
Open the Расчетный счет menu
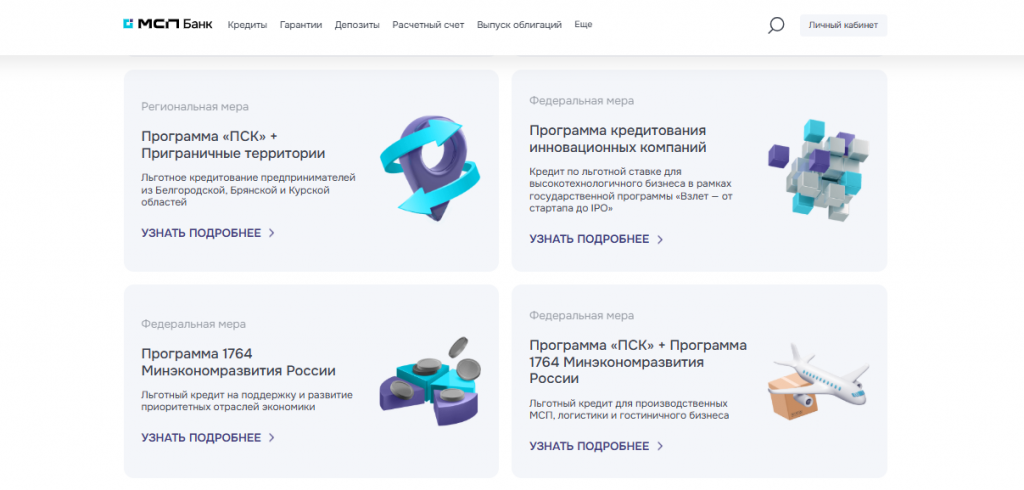(x=428, y=25)
